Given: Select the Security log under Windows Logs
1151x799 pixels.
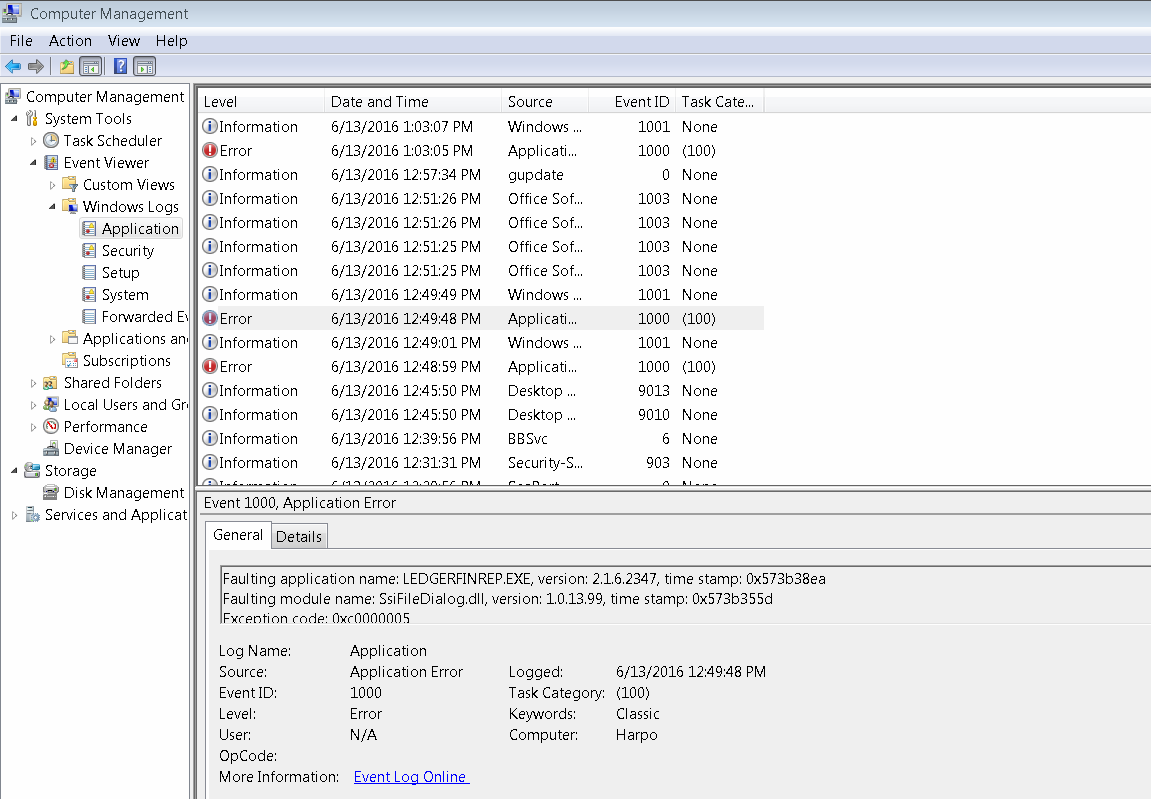Looking at the screenshot, I should pos(127,251).
